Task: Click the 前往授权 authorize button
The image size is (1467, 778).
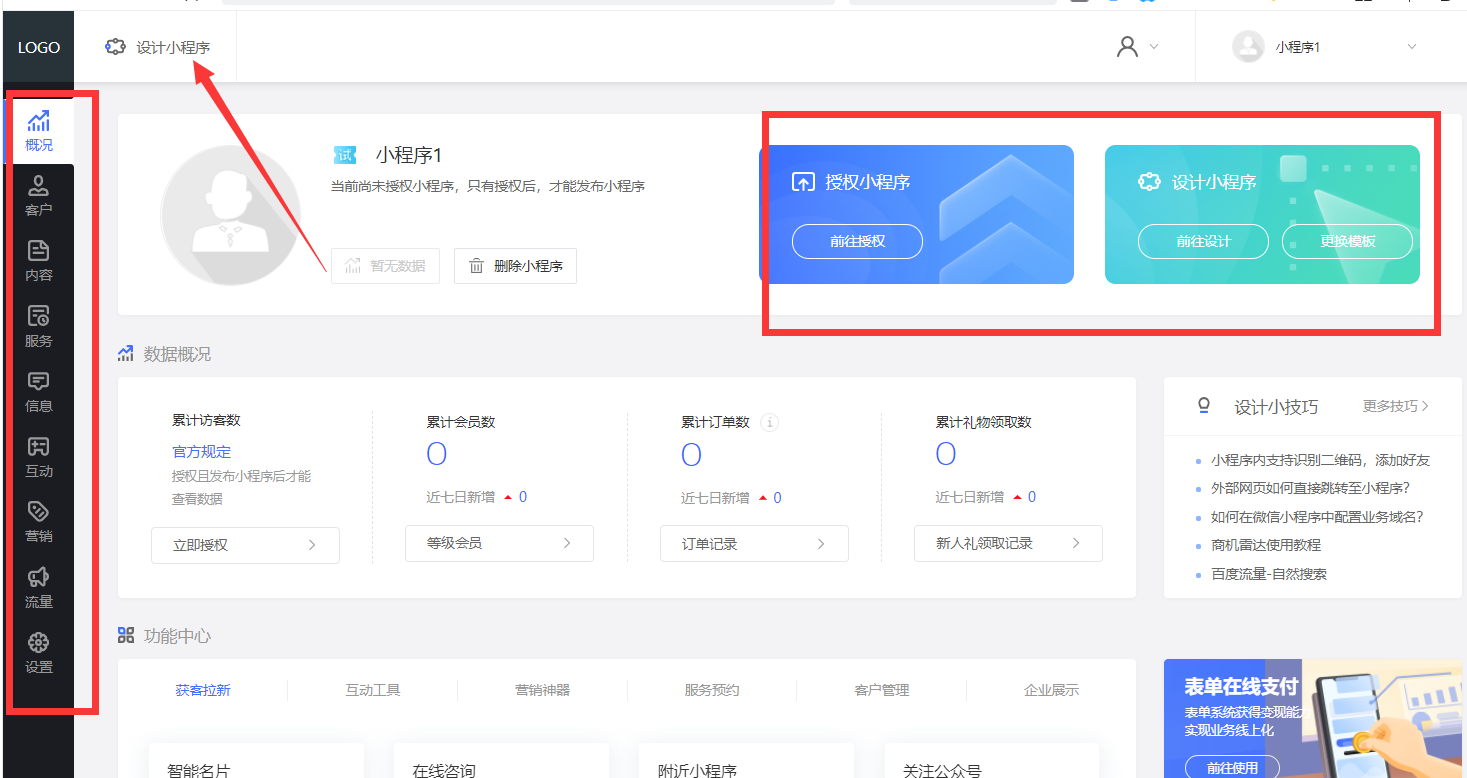Action: (x=857, y=241)
